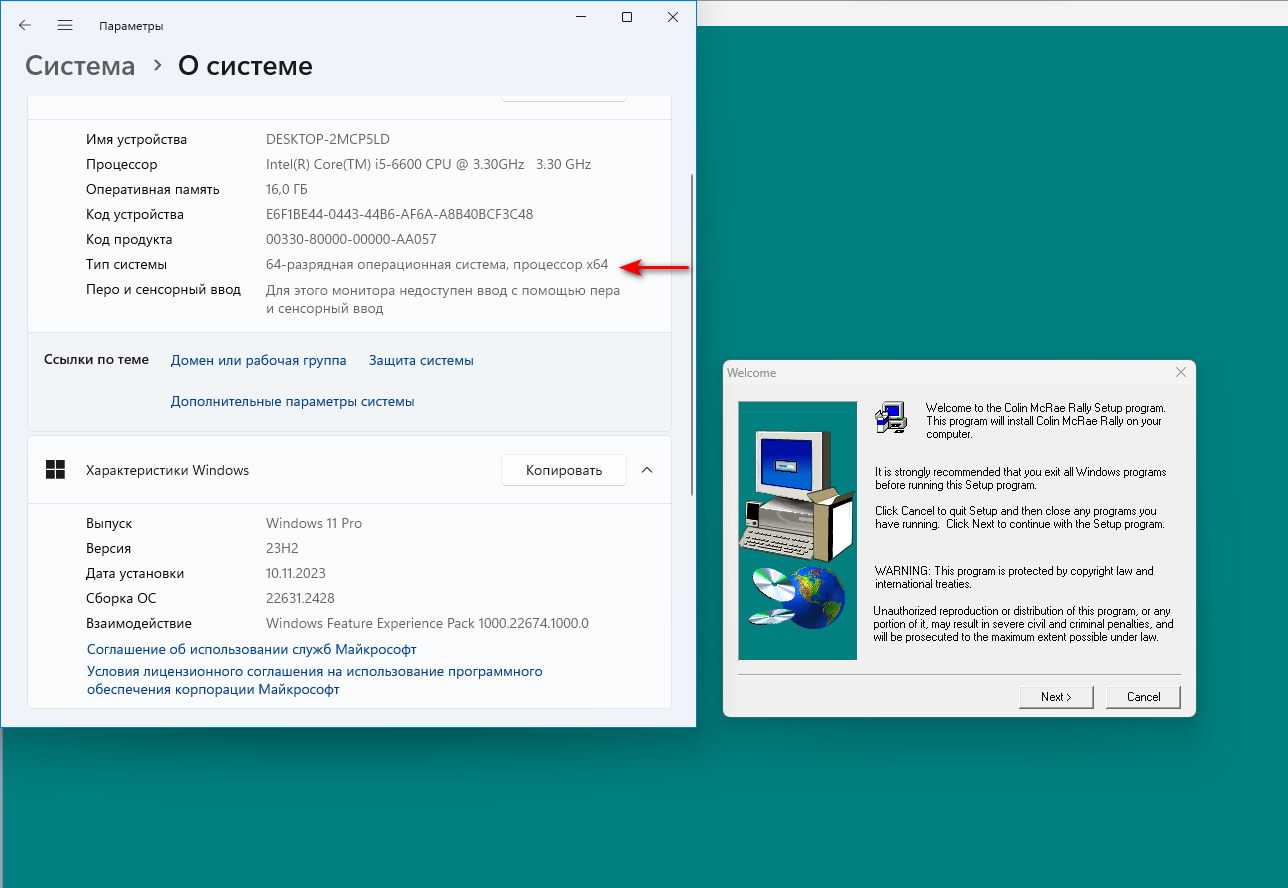Select OS build value 22631.2428
Screen dimensions: 1288x888
click(x=301, y=598)
